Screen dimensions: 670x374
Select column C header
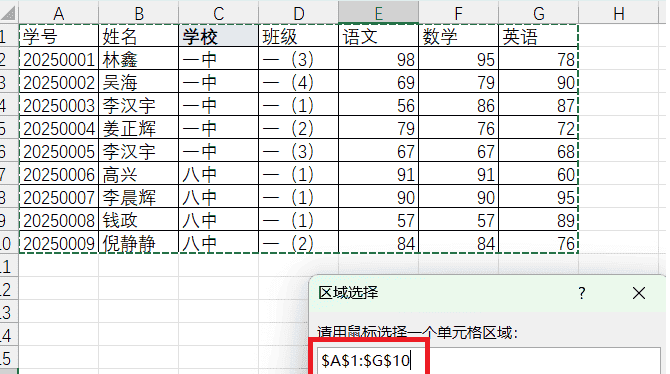(x=218, y=13)
